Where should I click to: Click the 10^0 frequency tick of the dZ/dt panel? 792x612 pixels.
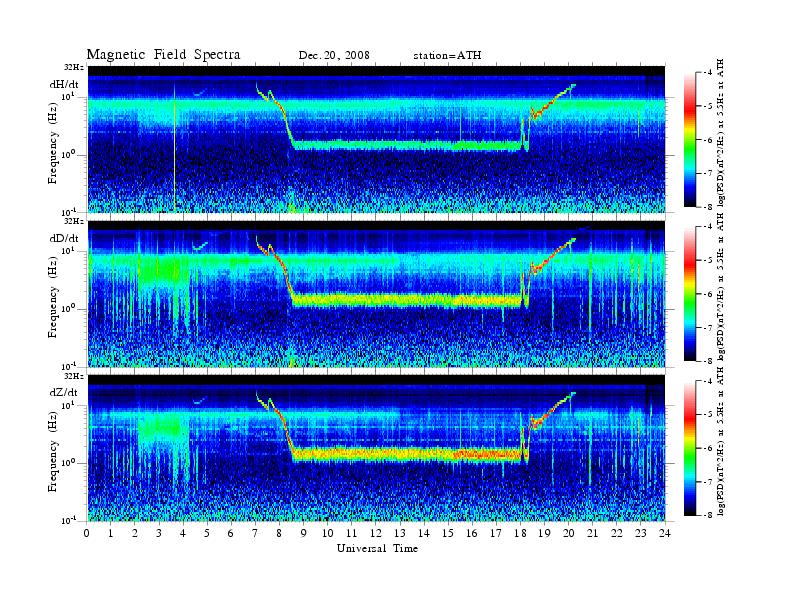(69, 463)
